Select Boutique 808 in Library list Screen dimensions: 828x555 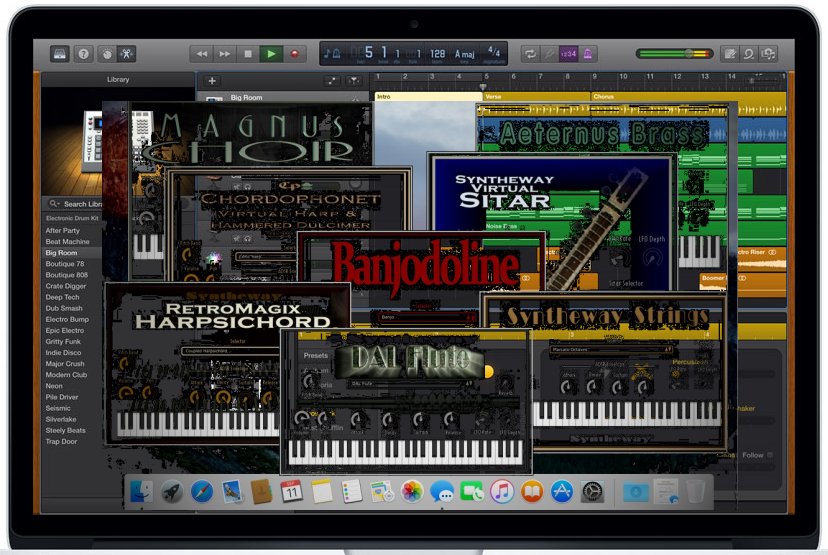click(x=67, y=275)
